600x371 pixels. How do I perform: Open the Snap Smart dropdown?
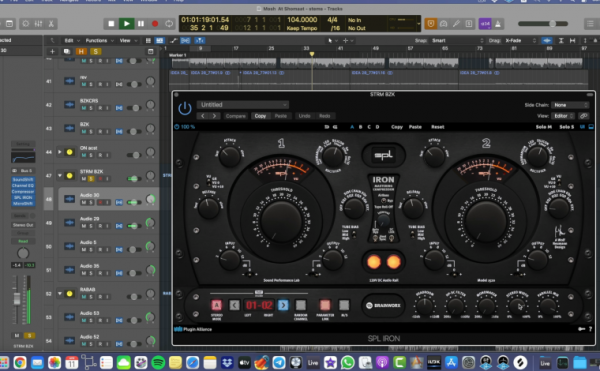pos(458,41)
